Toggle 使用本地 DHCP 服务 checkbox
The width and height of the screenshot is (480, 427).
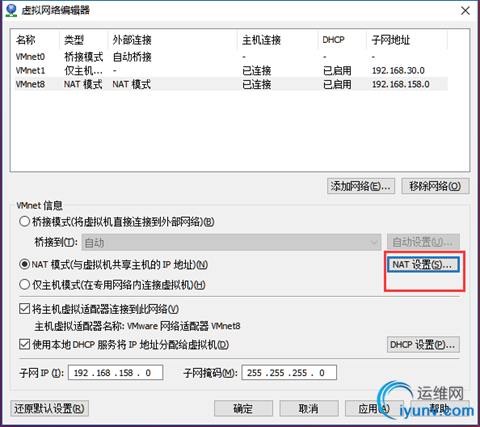24,344
